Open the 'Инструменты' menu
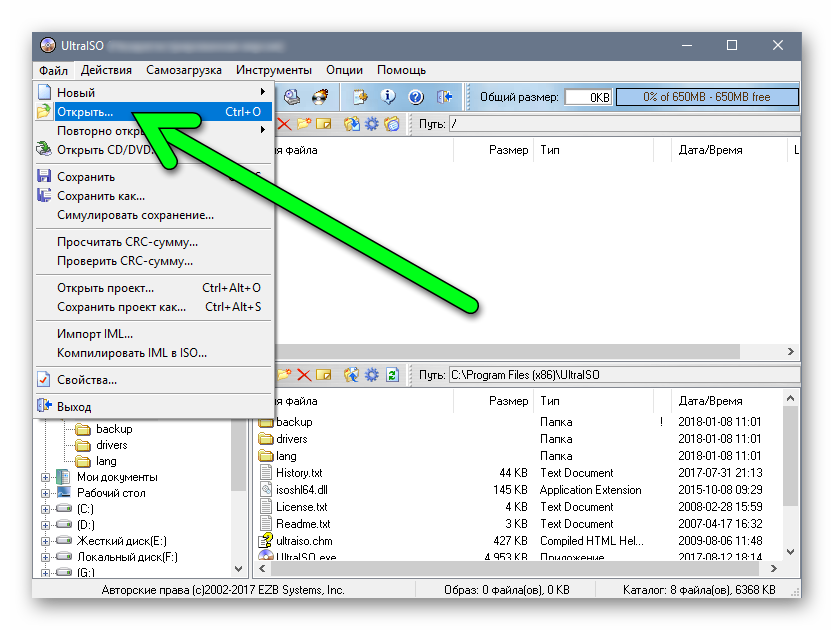This screenshot has width=834, height=630. (x=273, y=70)
